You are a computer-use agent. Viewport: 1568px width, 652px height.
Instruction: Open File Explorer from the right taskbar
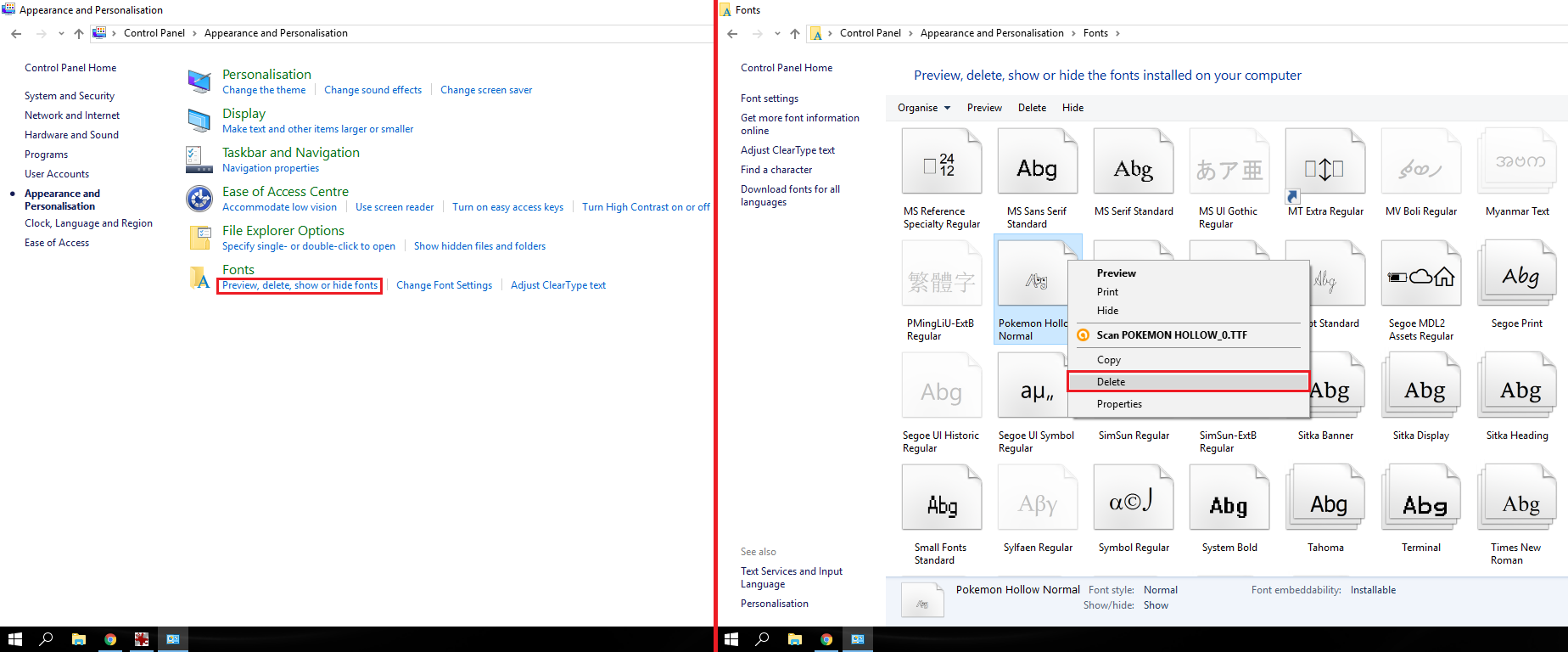[x=795, y=639]
